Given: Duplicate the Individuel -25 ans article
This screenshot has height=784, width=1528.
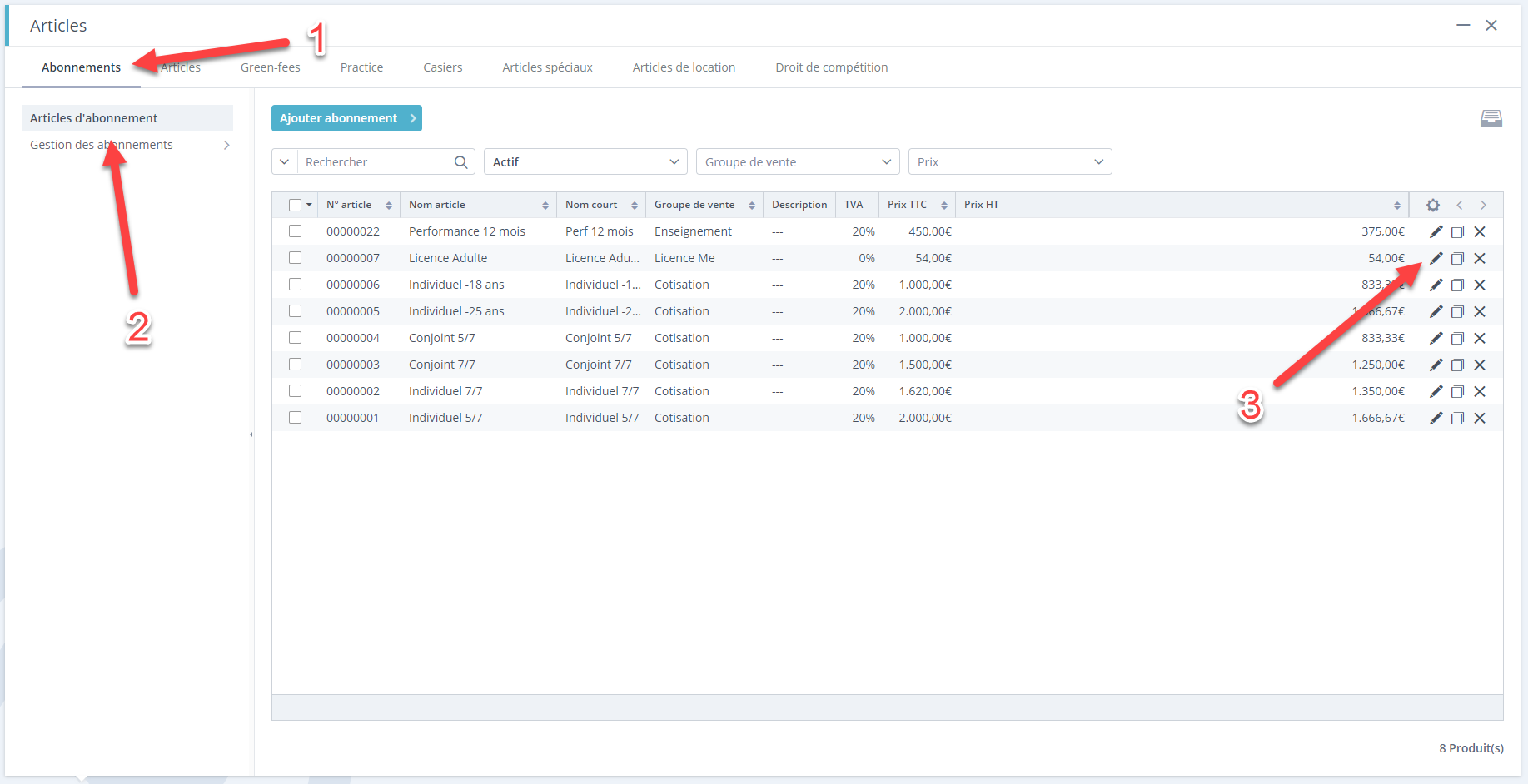Looking at the screenshot, I should tap(1457, 311).
